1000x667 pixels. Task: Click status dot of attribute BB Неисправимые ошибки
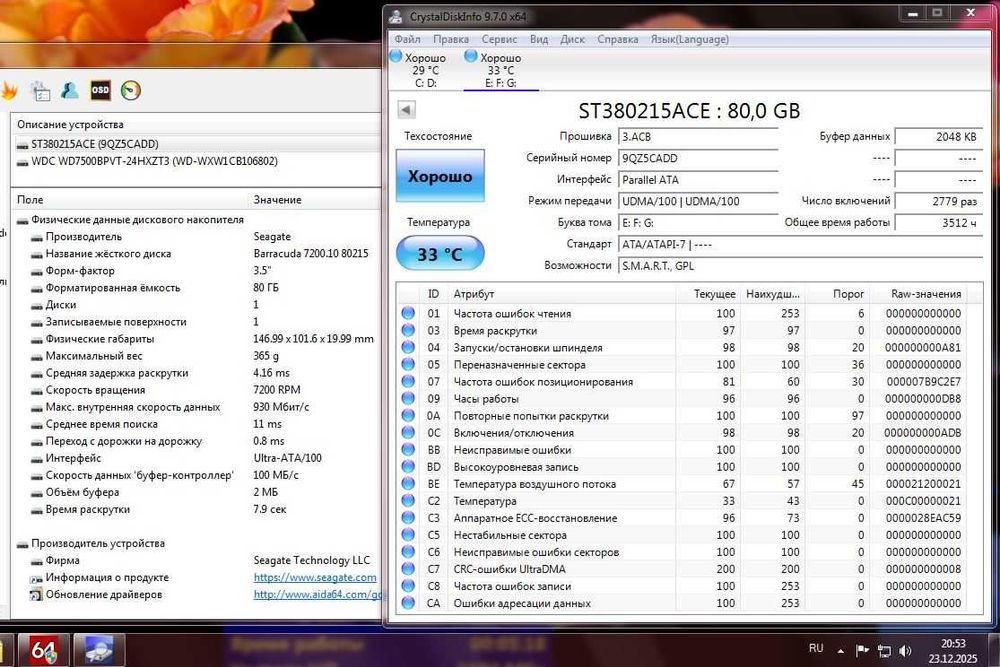click(x=408, y=450)
